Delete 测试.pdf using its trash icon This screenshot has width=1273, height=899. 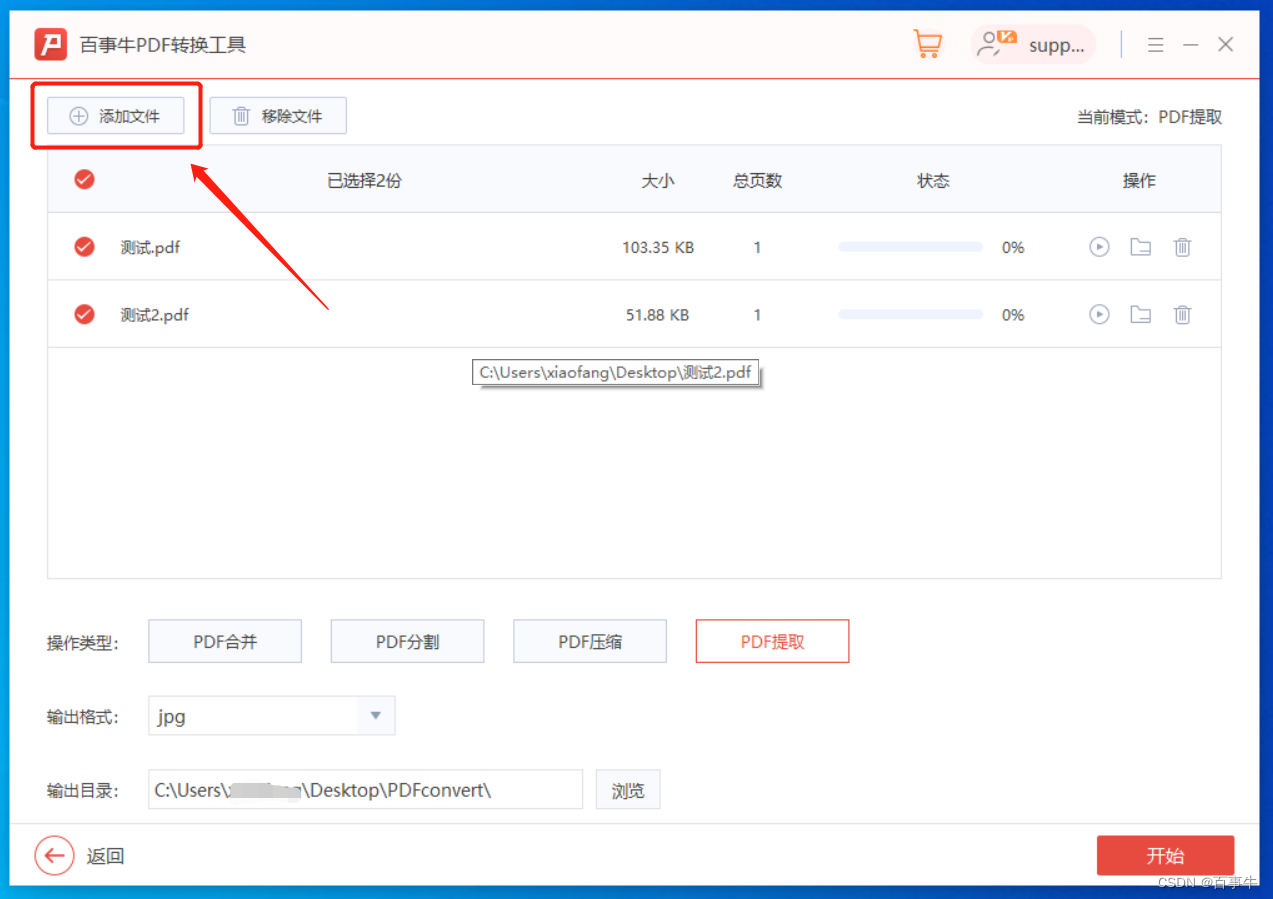(1182, 247)
